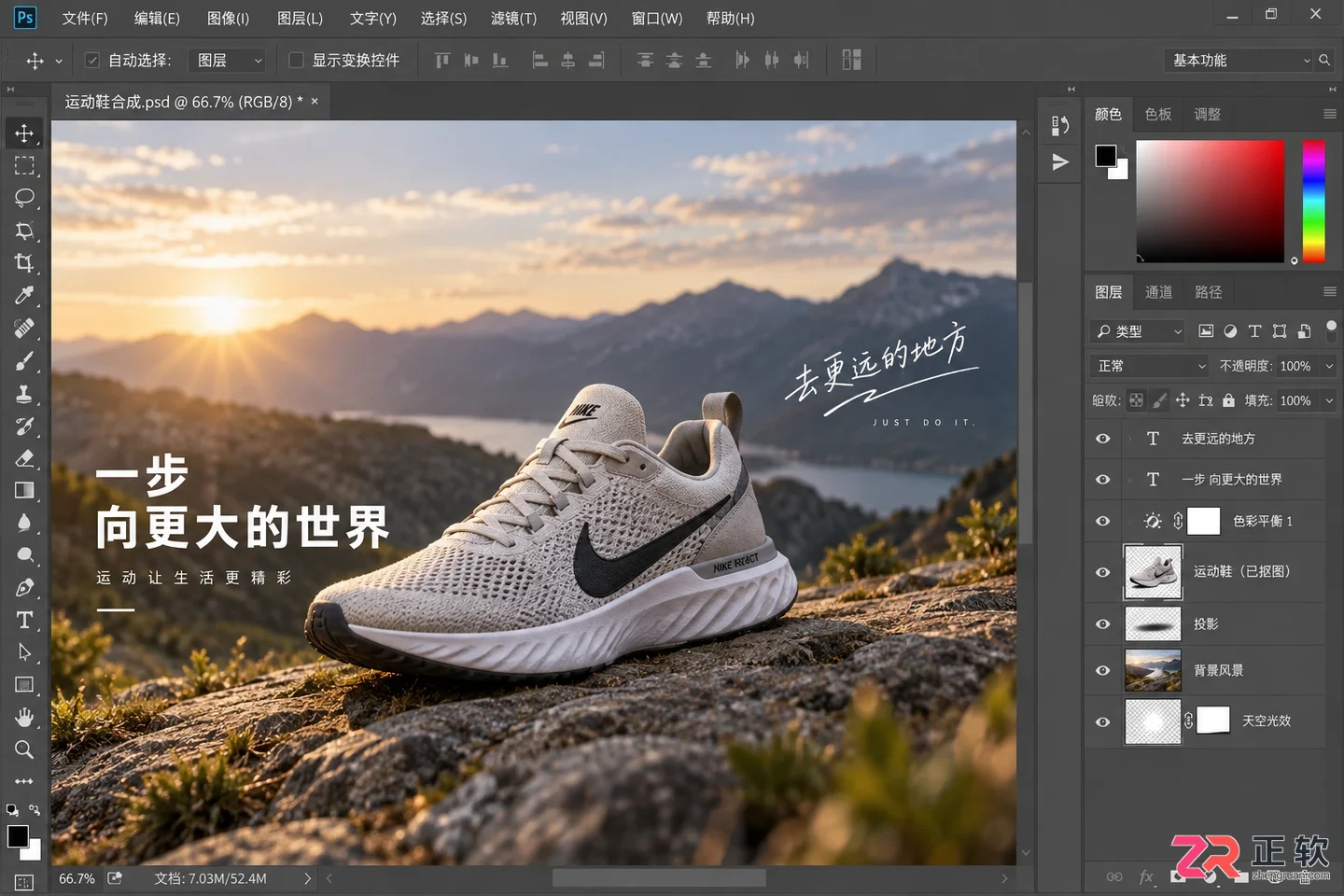The height and width of the screenshot is (896, 1344).
Task: Toggle the 显示变换控件 checkbox
Action: coord(296,60)
